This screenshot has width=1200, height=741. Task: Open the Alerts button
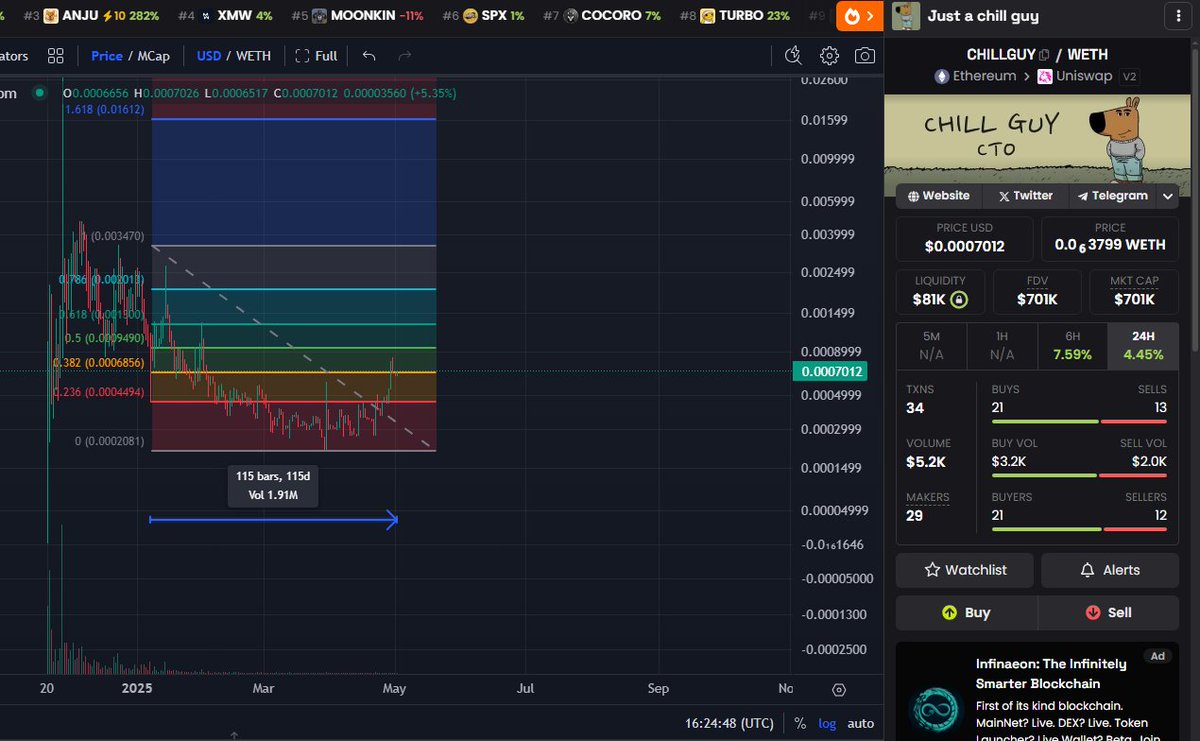tap(1110, 570)
